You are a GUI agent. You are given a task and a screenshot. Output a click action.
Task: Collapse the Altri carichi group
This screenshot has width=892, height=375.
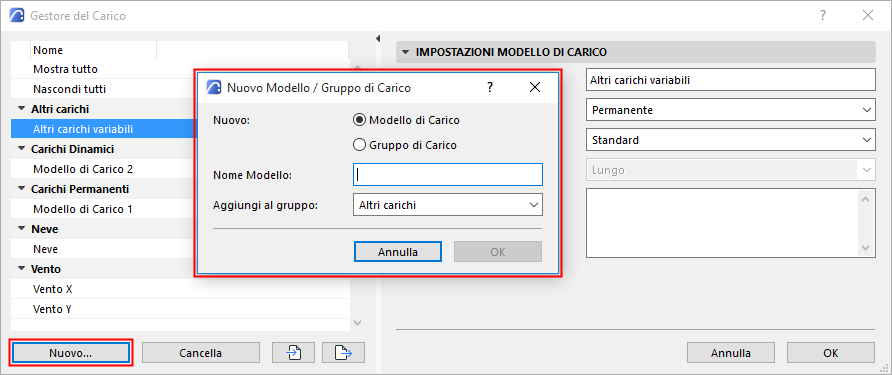pos(22,109)
